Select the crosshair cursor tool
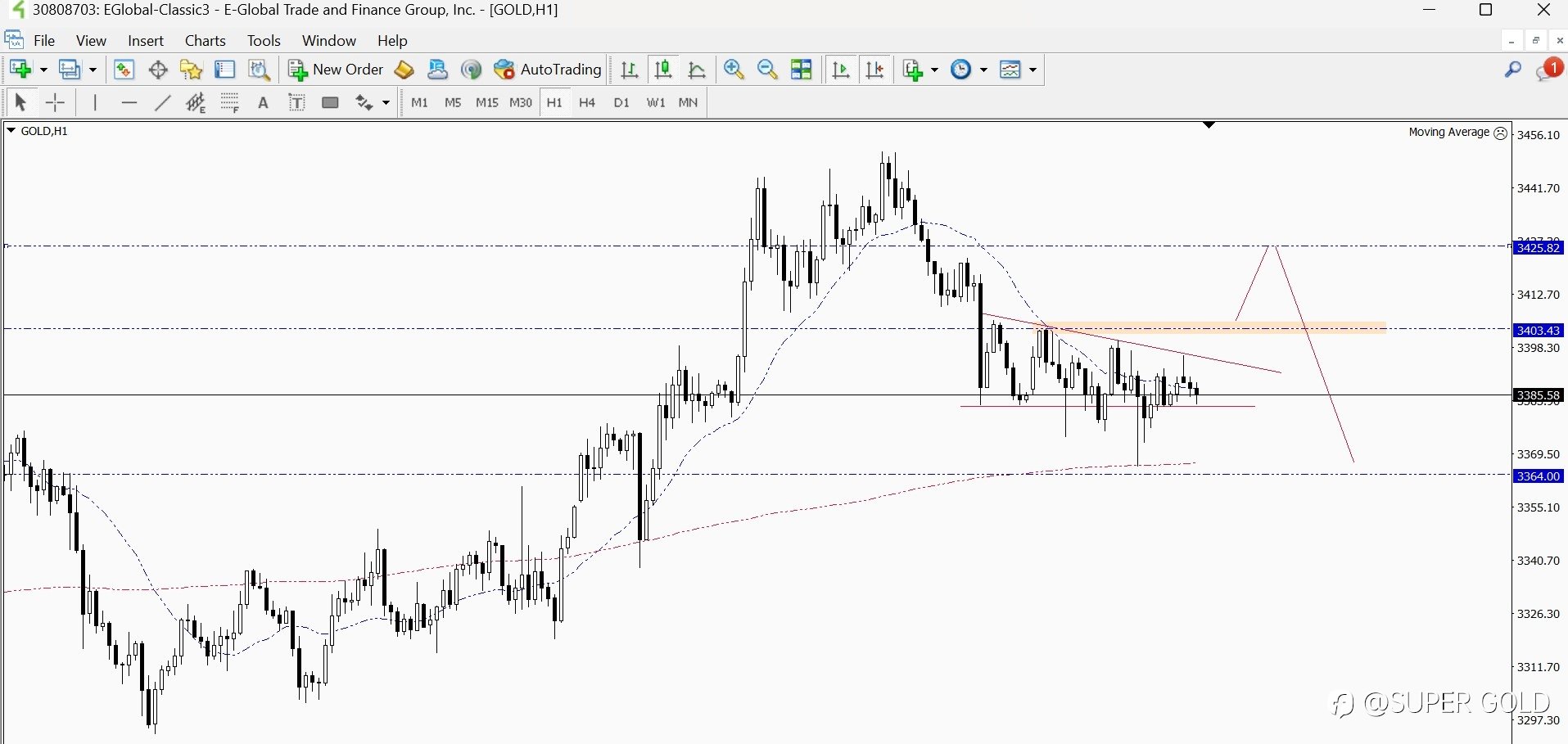Screen dimensions: 1568x744 tap(55, 102)
